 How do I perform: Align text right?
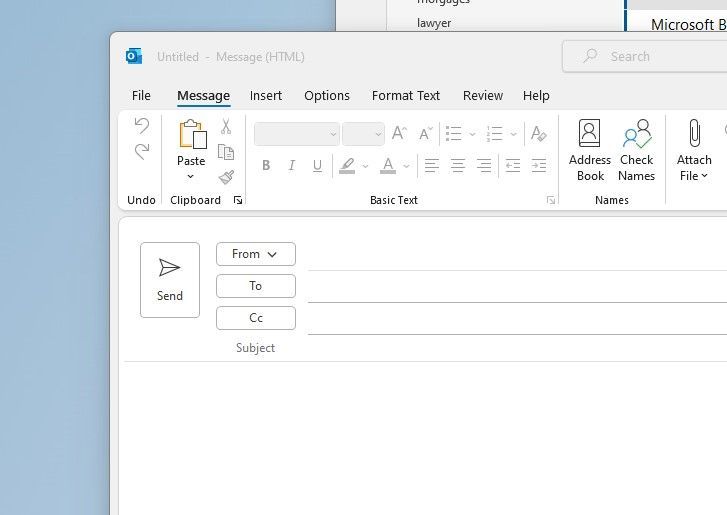[x=484, y=165]
